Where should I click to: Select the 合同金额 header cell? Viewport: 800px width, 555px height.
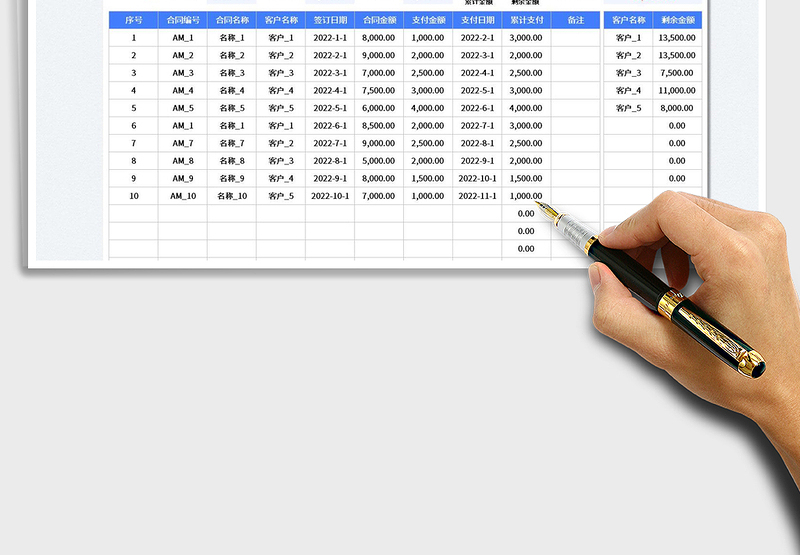click(x=379, y=20)
